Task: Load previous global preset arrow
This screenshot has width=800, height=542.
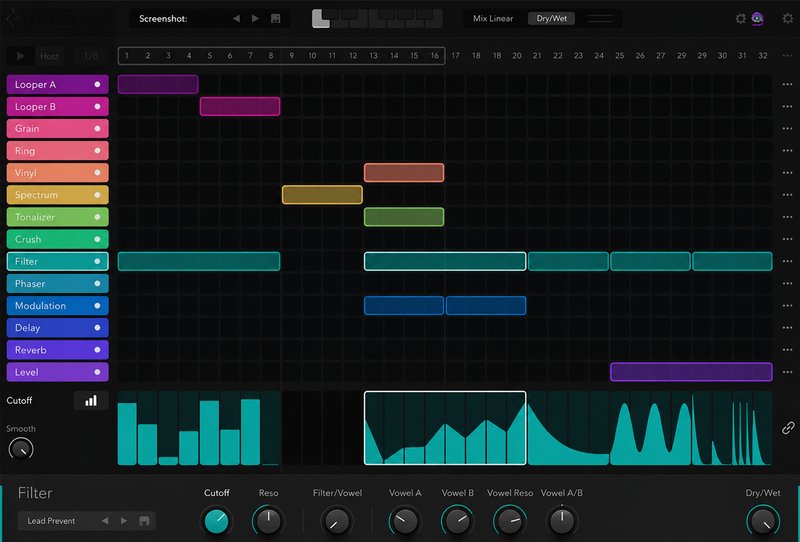Action: 236,19
